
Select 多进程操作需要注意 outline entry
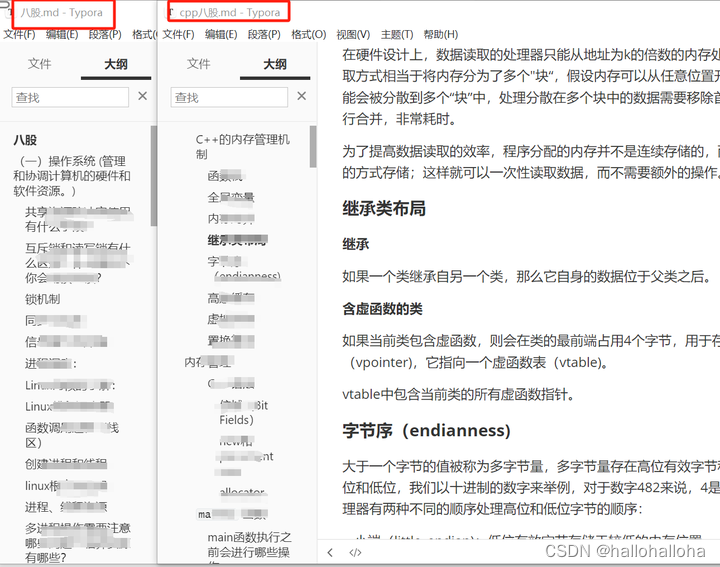78,543
